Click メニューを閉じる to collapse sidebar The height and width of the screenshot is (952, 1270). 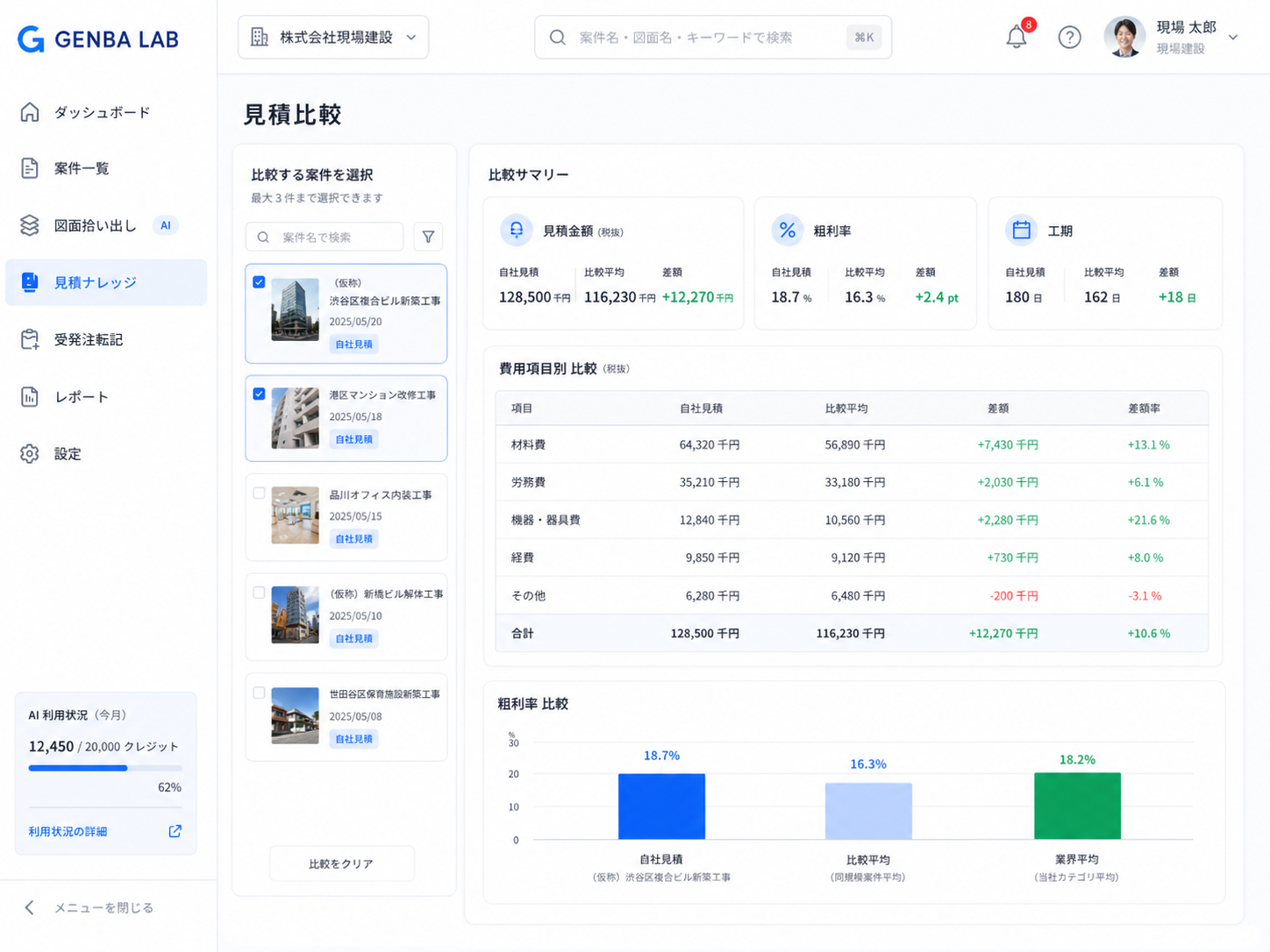pos(103,907)
